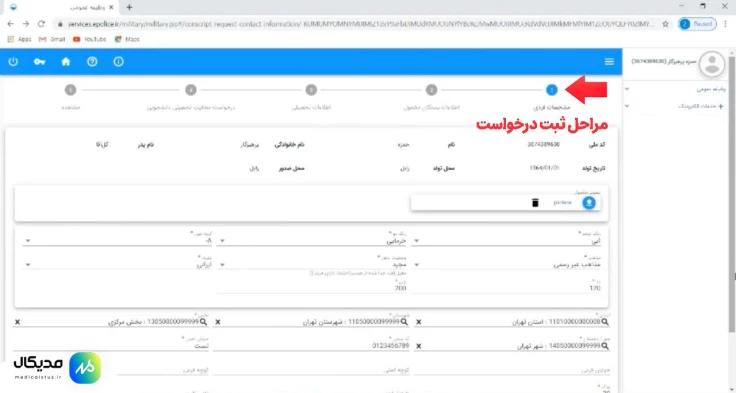Click the info circle icon
The image size is (736, 393).
click(118, 62)
